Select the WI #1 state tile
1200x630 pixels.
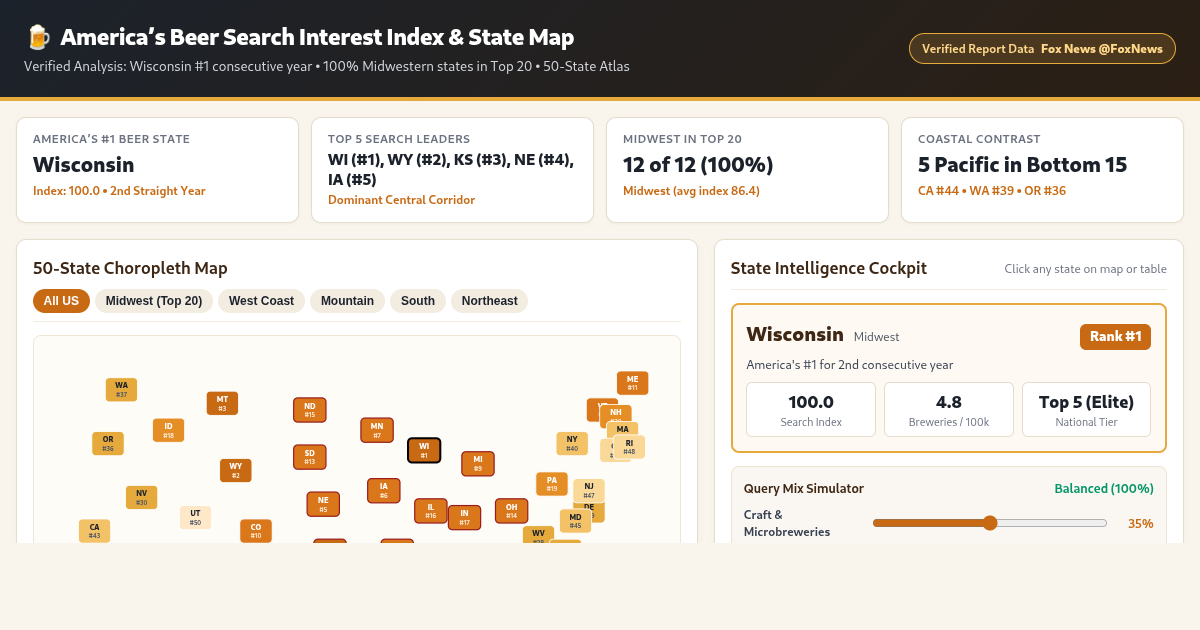[x=424, y=450]
